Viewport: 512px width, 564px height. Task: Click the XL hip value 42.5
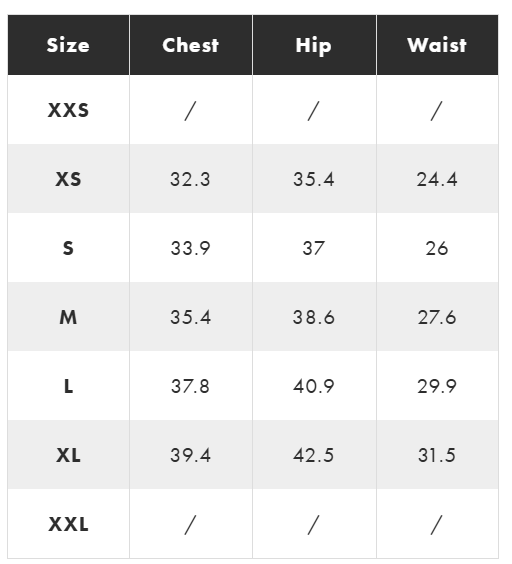313,455
